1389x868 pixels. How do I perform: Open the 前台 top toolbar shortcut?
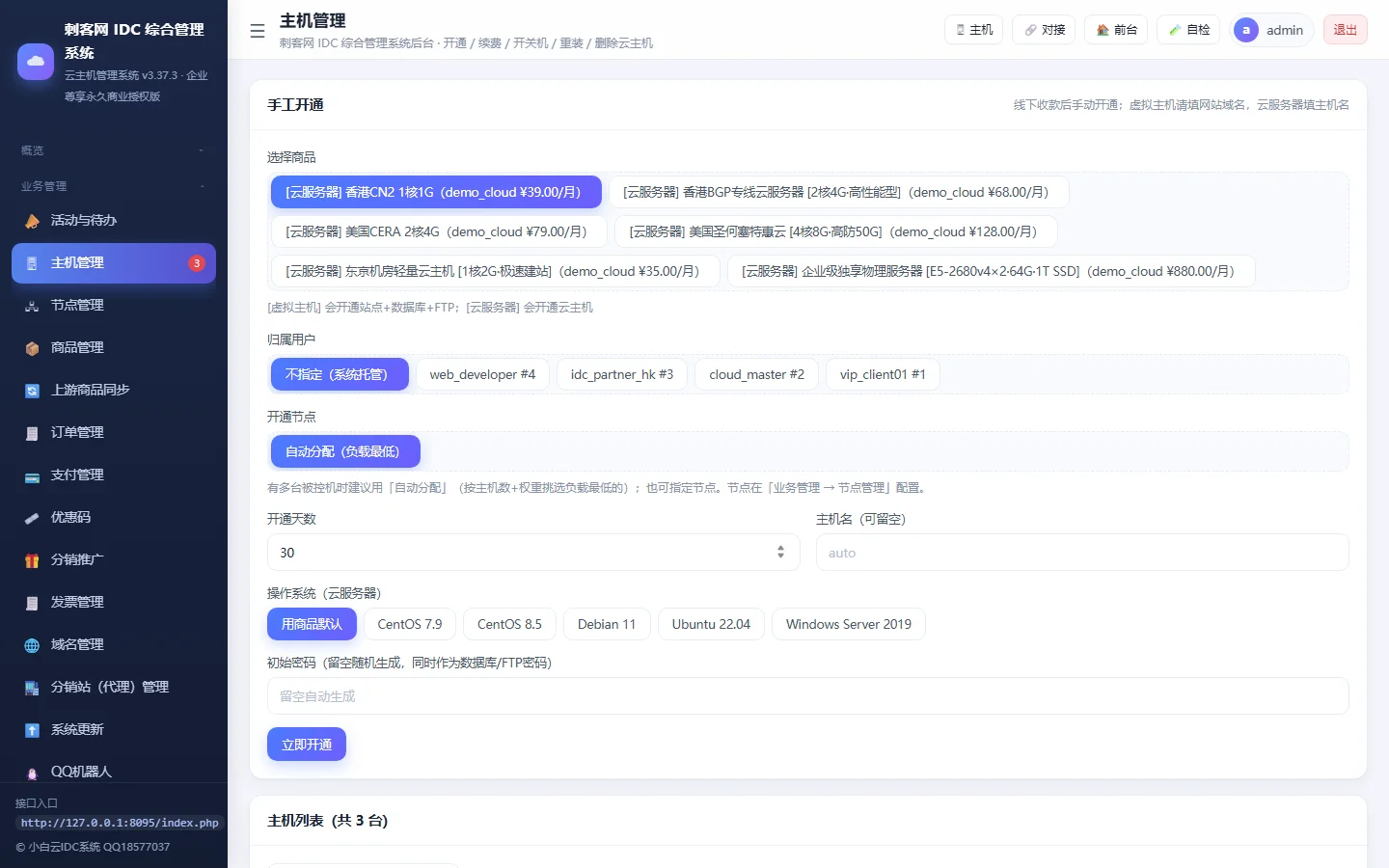click(x=1116, y=30)
